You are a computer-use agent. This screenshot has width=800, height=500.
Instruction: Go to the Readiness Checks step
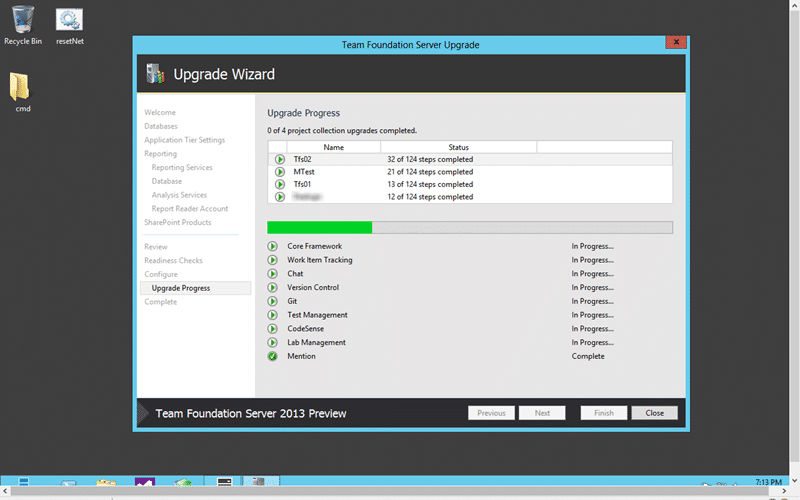[x=173, y=260]
